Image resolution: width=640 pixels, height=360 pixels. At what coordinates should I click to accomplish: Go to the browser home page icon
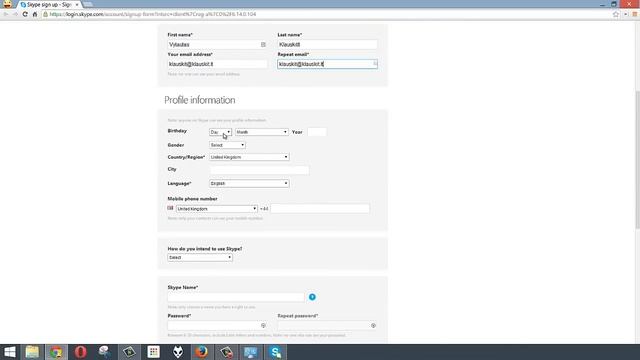pos(35,14)
